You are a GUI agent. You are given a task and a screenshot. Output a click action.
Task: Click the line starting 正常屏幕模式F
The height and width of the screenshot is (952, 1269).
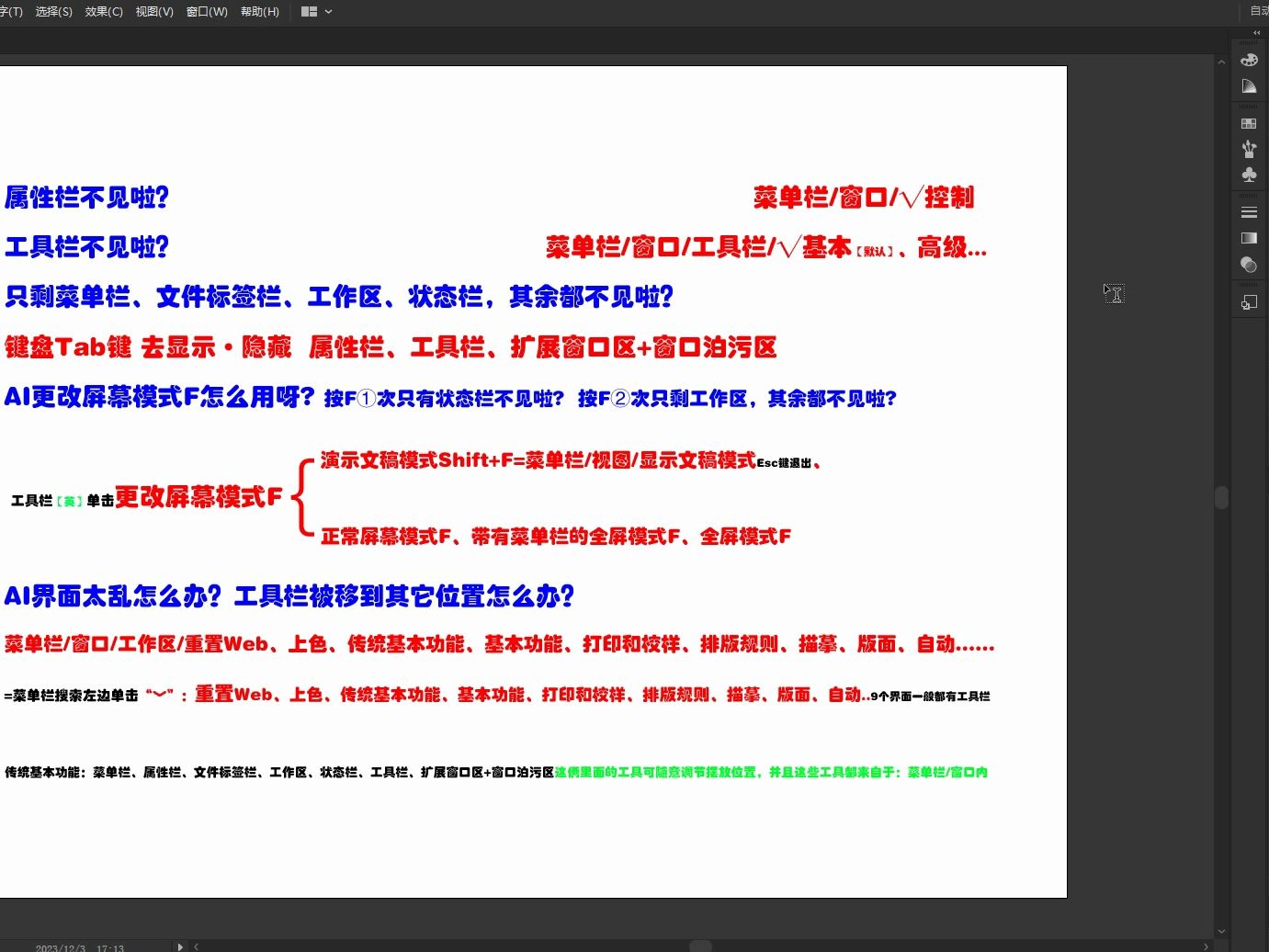(x=555, y=537)
